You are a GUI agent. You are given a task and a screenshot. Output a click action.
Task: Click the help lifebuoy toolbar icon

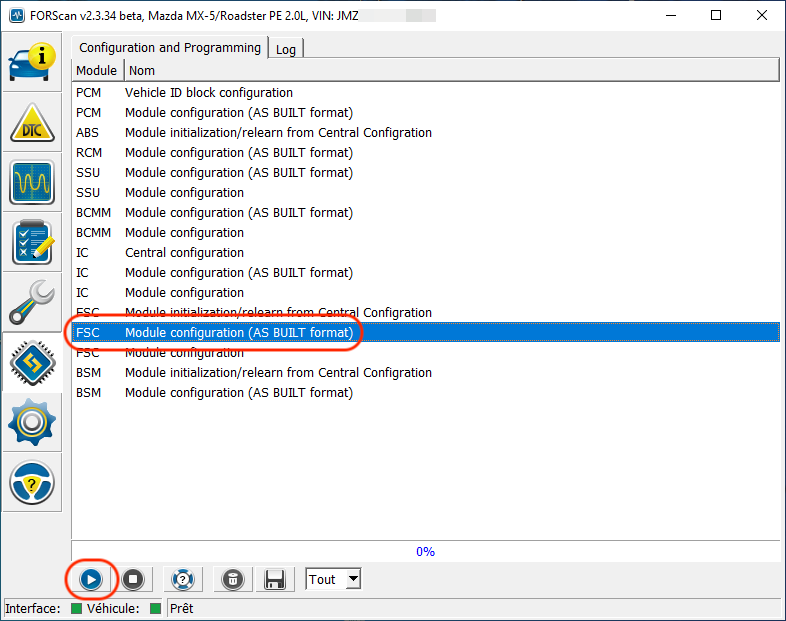coord(182,579)
